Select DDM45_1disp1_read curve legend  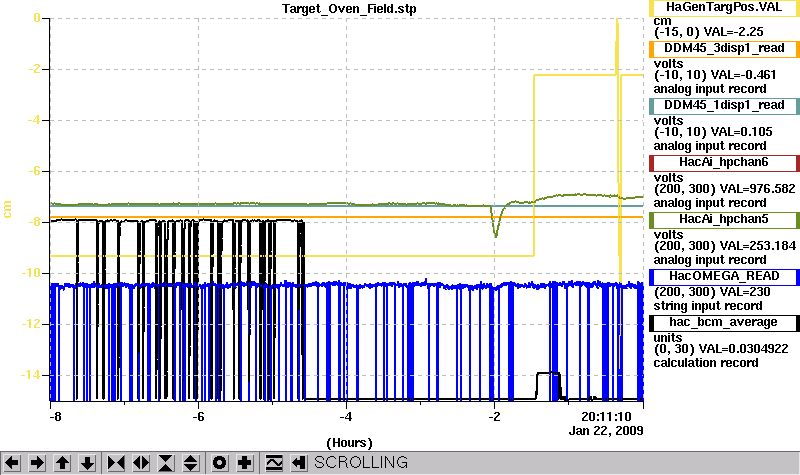pyautogui.click(x=724, y=106)
